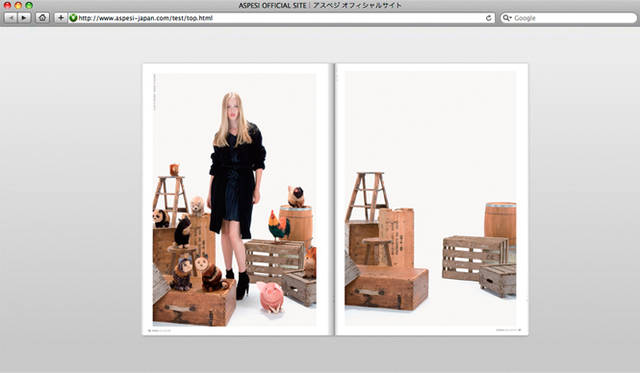Open the home page via house icon
Viewport: 640px width, 373px height.
click(x=42, y=18)
